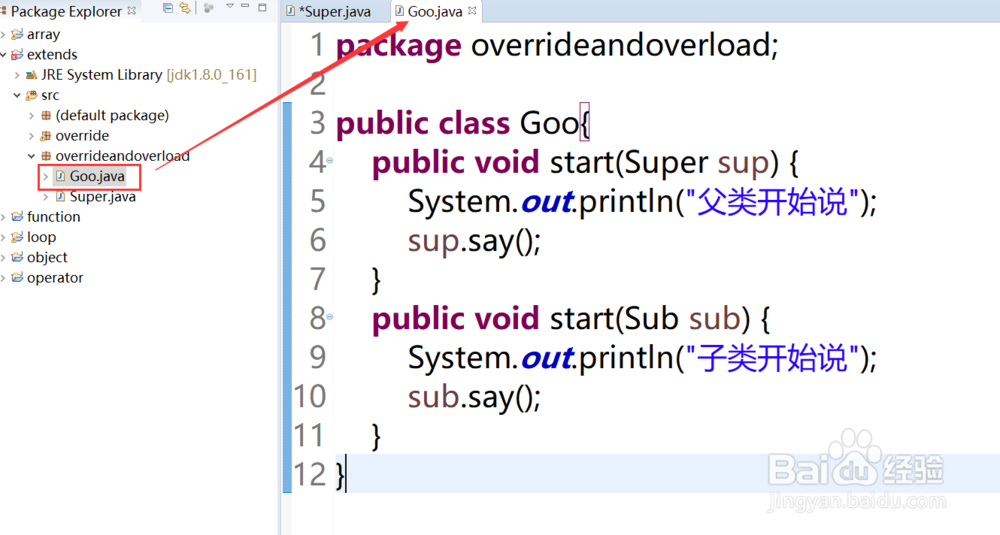Screen dimensions: 1000x535
Task: Click the loop project icon
Action: [x=17, y=237]
